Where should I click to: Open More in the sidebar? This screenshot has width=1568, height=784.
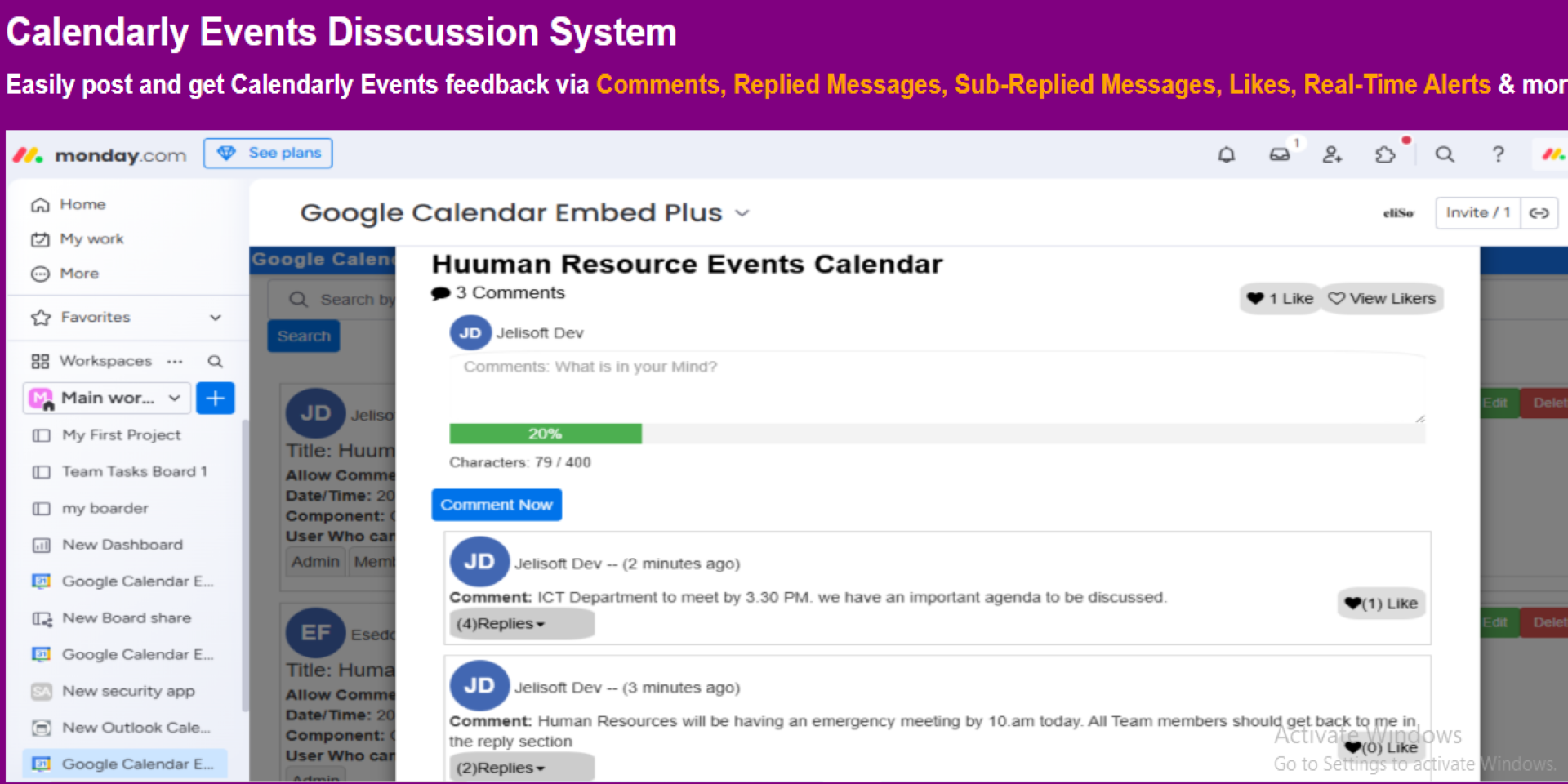coord(79,274)
